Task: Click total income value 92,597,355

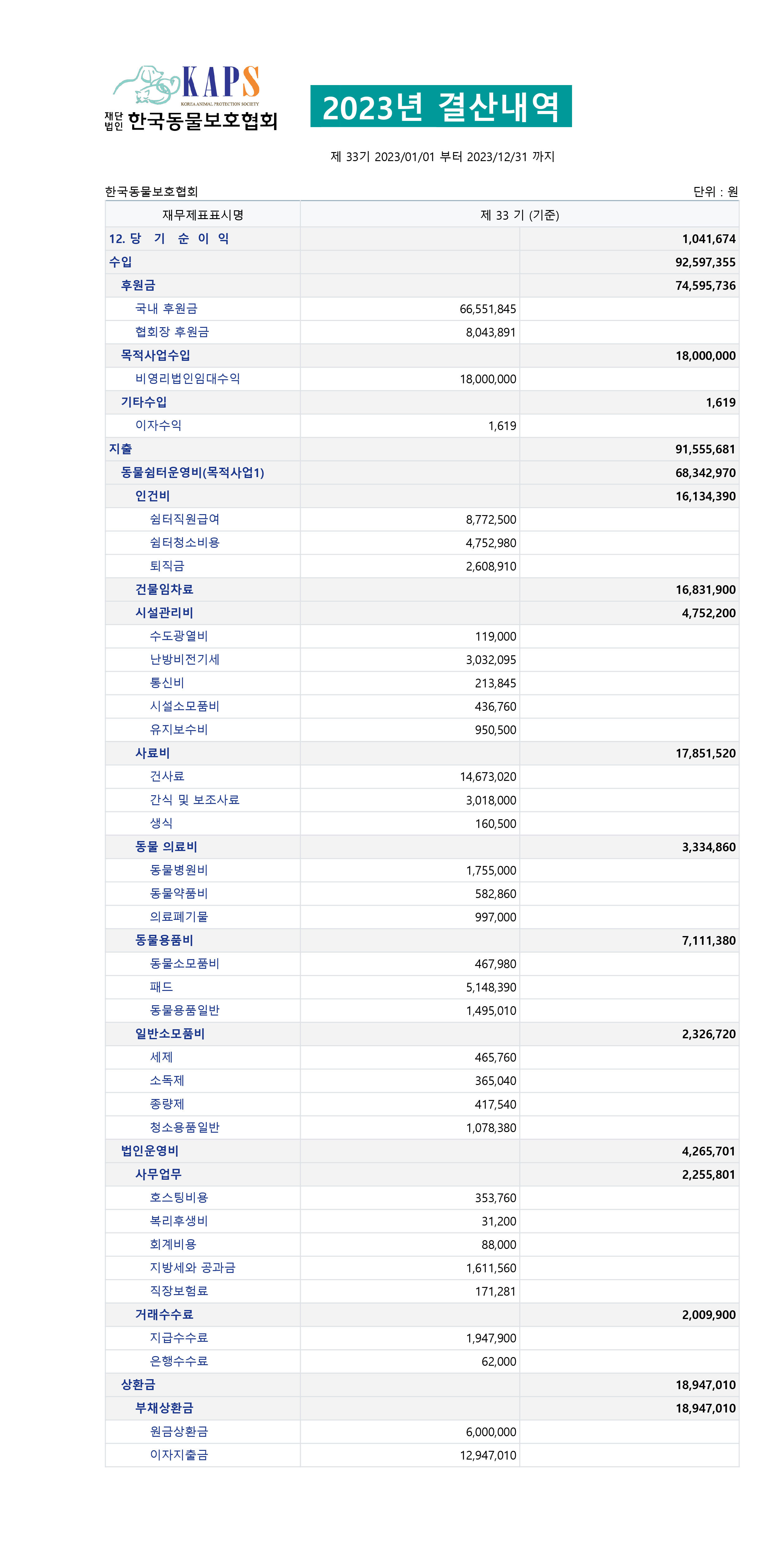Action: (705, 262)
